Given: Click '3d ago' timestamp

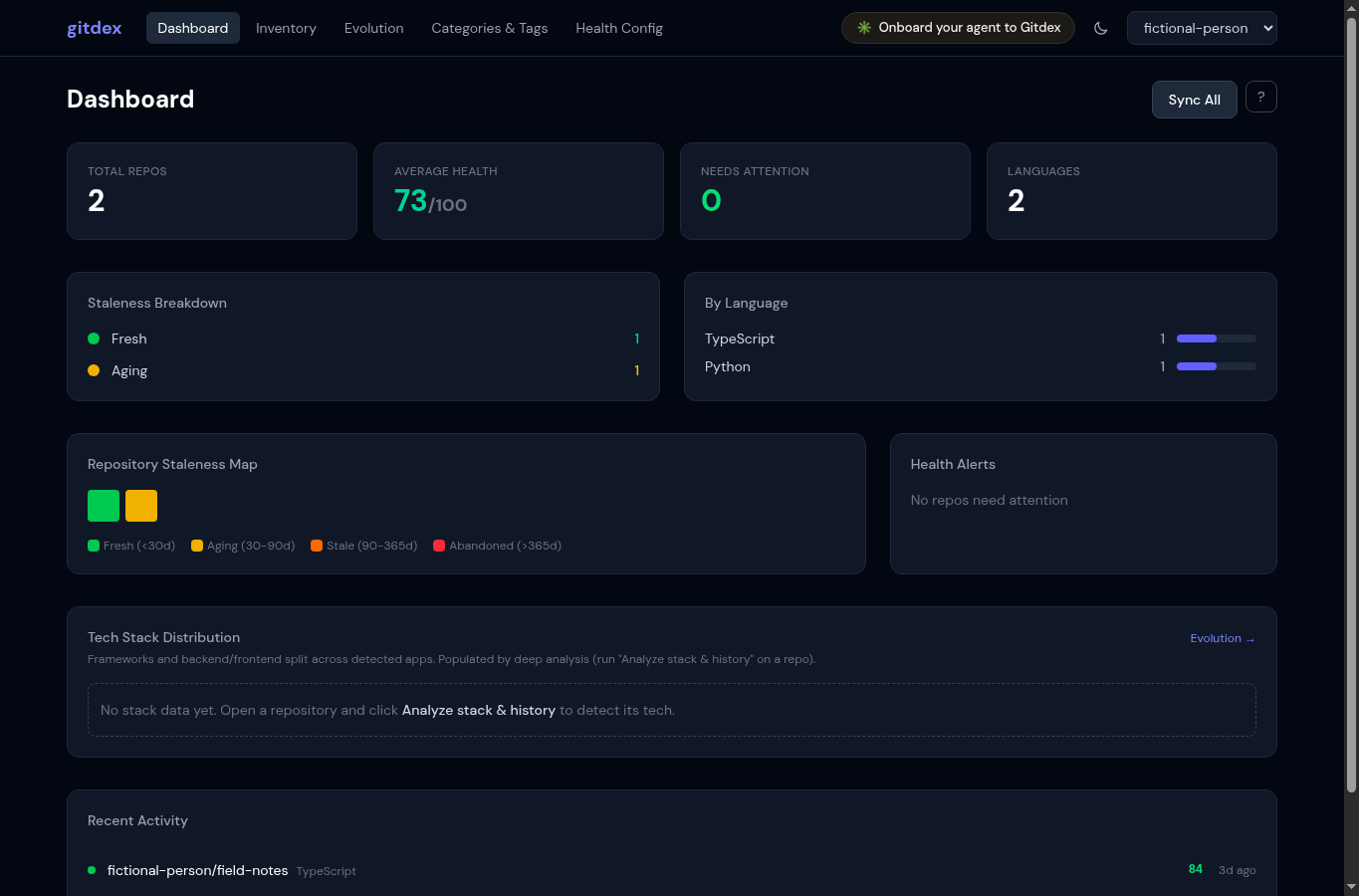Looking at the screenshot, I should coord(1238,870).
